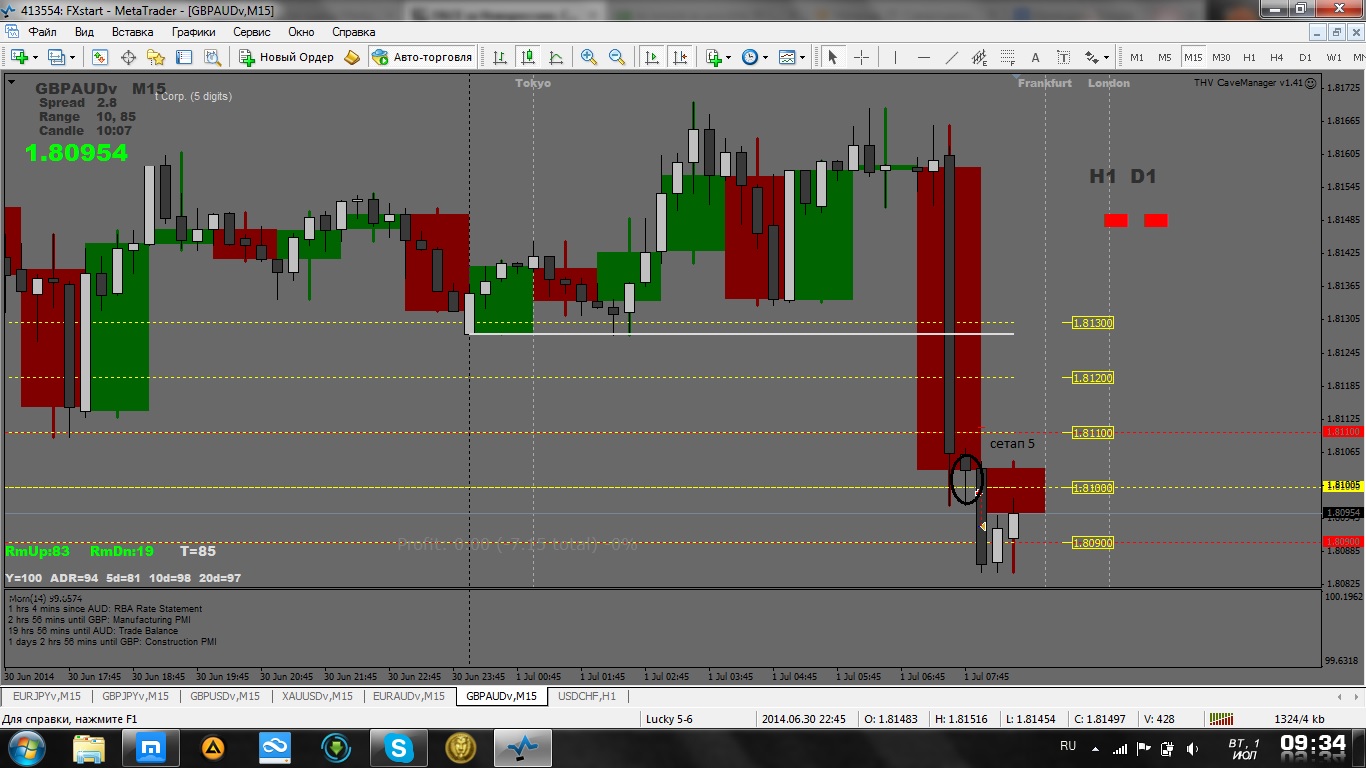Toggle chart Auto Scroll
1366x768 pixels.
point(652,57)
